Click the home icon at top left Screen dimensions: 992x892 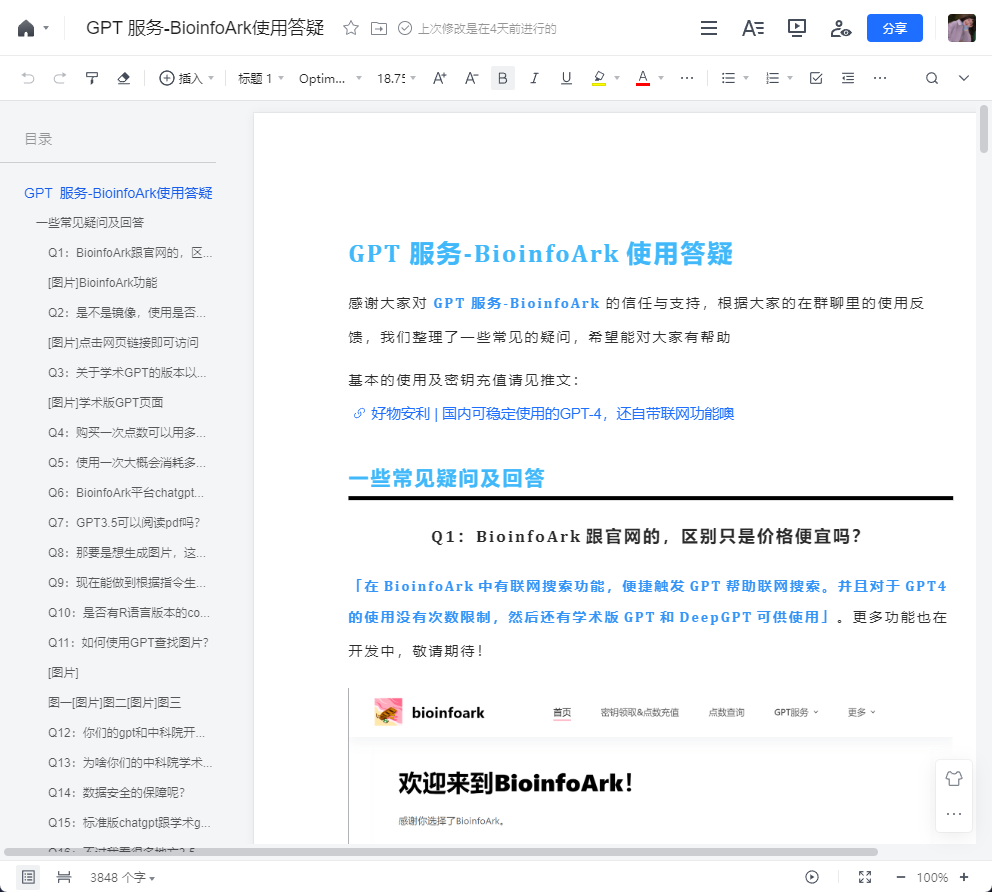(x=26, y=28)
